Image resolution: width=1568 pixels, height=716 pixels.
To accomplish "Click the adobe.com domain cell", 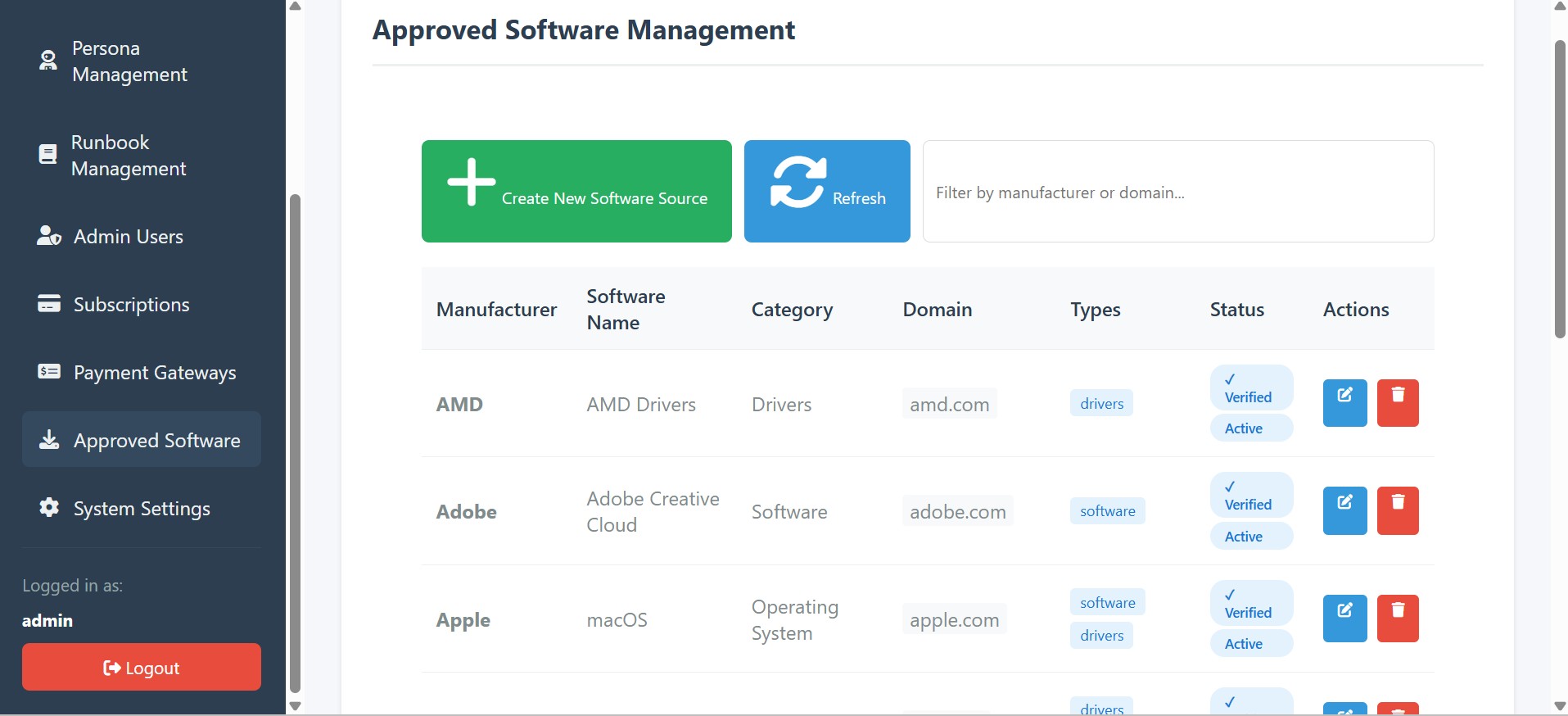I will click(958, 511).
